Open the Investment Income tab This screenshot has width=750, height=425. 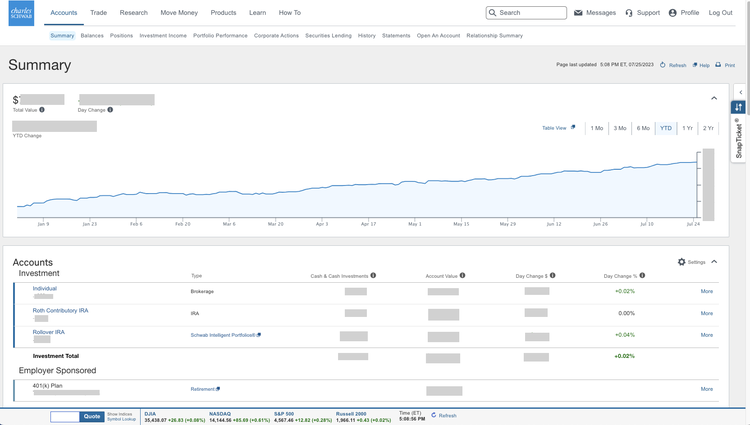coord(163,35)
